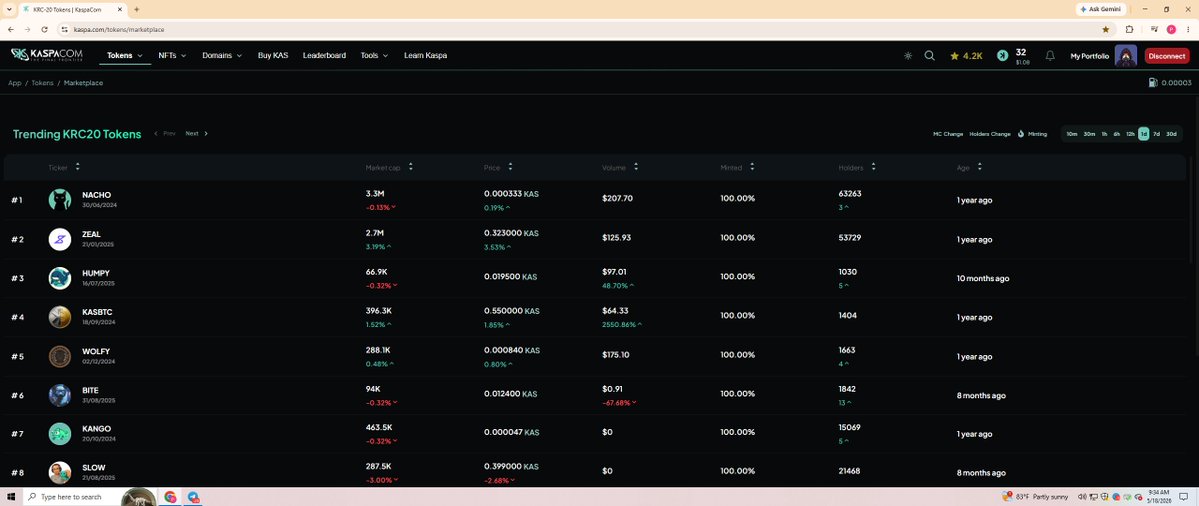Screen dimensions: 1199x506
Task: Open the BITE token icon
Action: pyautogui.click(x=60, y=395)
